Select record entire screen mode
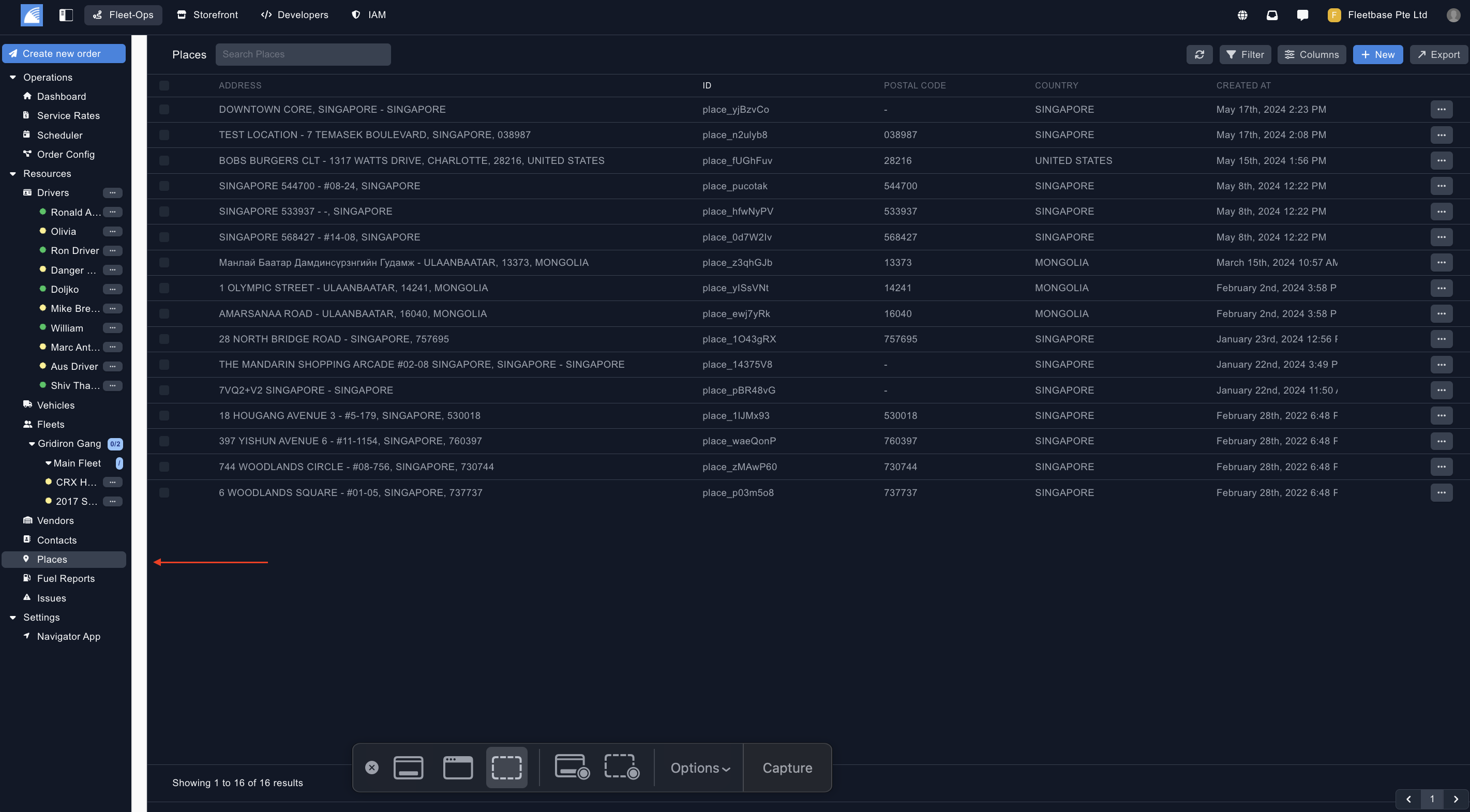 coord(572,768)
